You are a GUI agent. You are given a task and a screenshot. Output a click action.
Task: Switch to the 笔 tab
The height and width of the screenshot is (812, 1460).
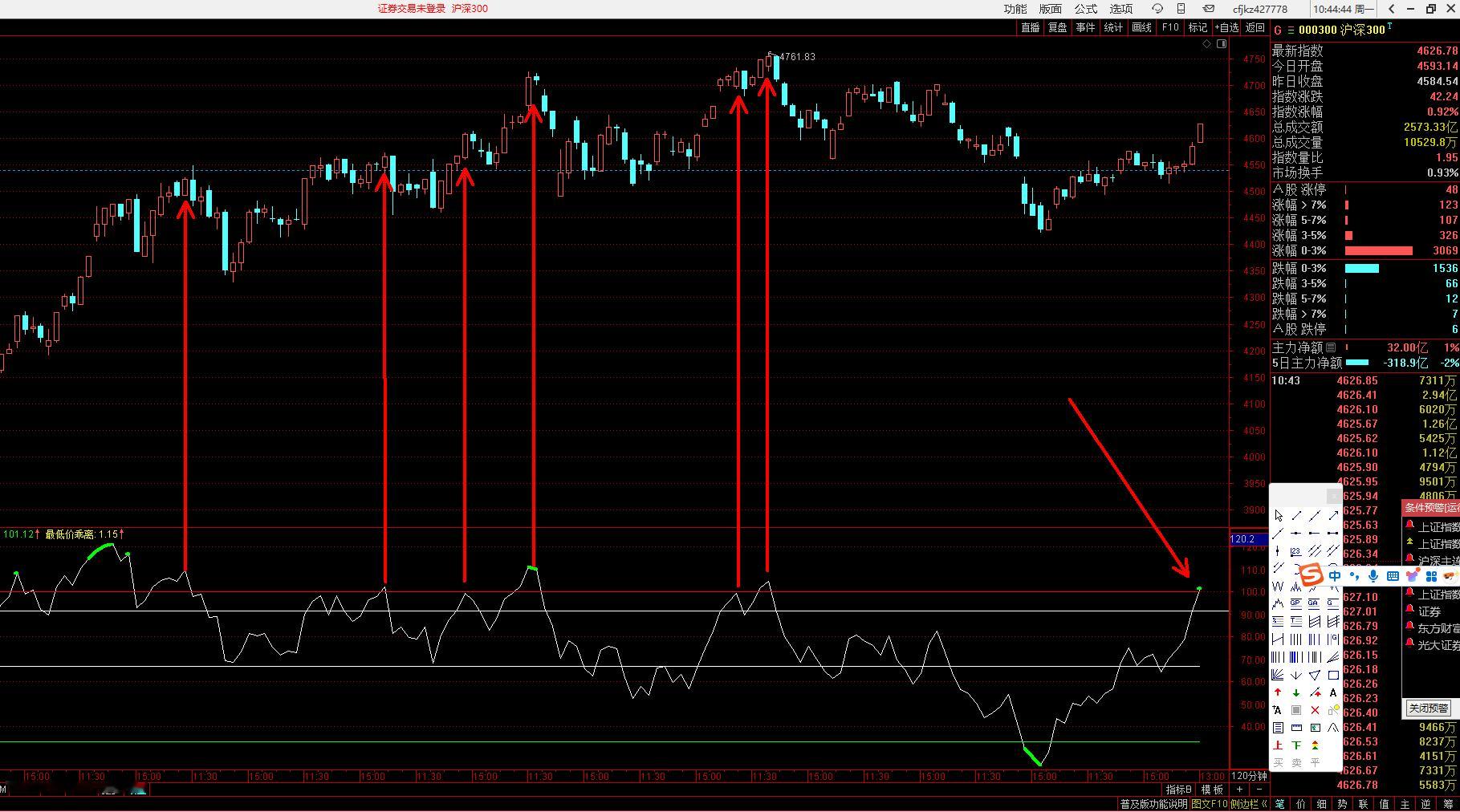point(1279,804)
